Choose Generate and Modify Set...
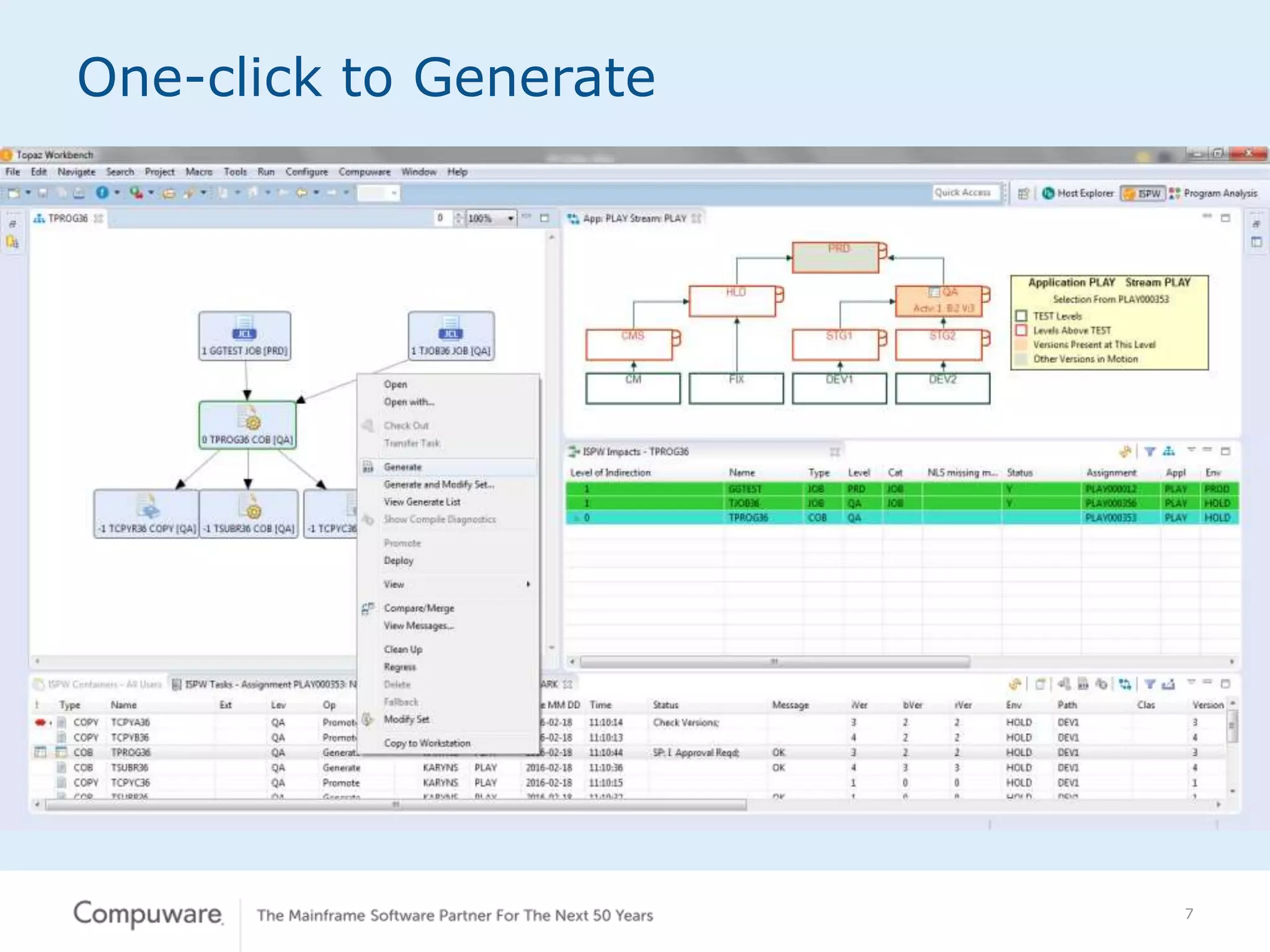The width and height of the screenshot is (1270, 952). [x=439, y=485]
